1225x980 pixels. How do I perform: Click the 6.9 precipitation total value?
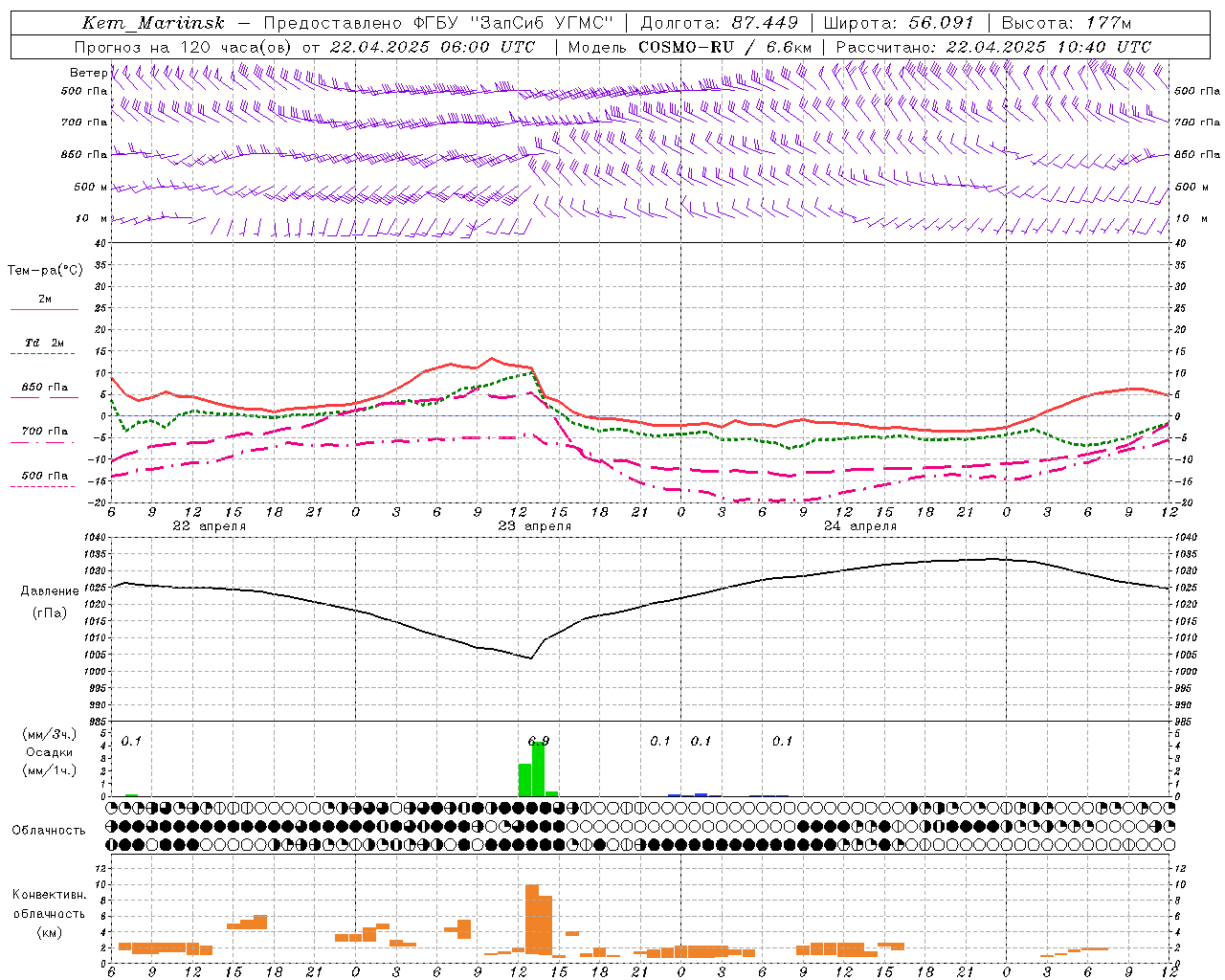(x=539, y=741)
